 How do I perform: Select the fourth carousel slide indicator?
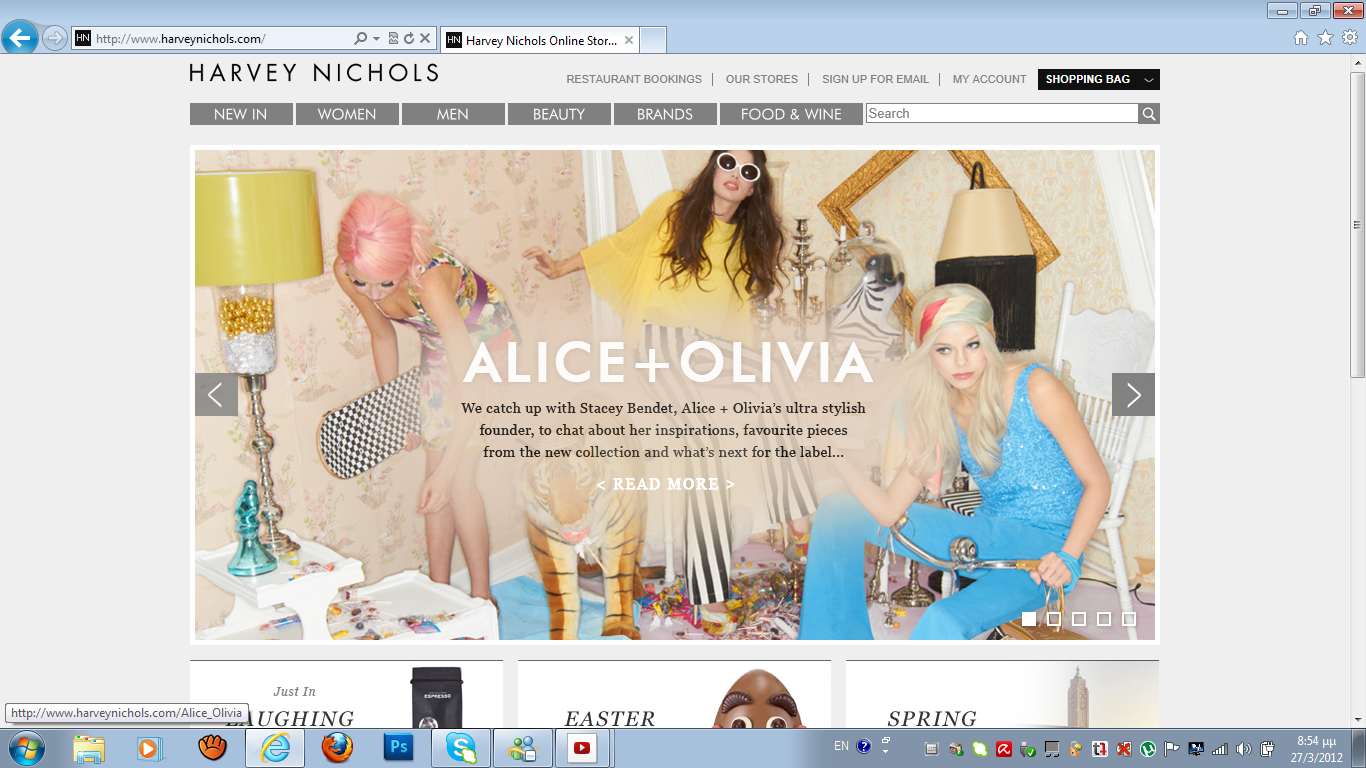point(1104,619)
